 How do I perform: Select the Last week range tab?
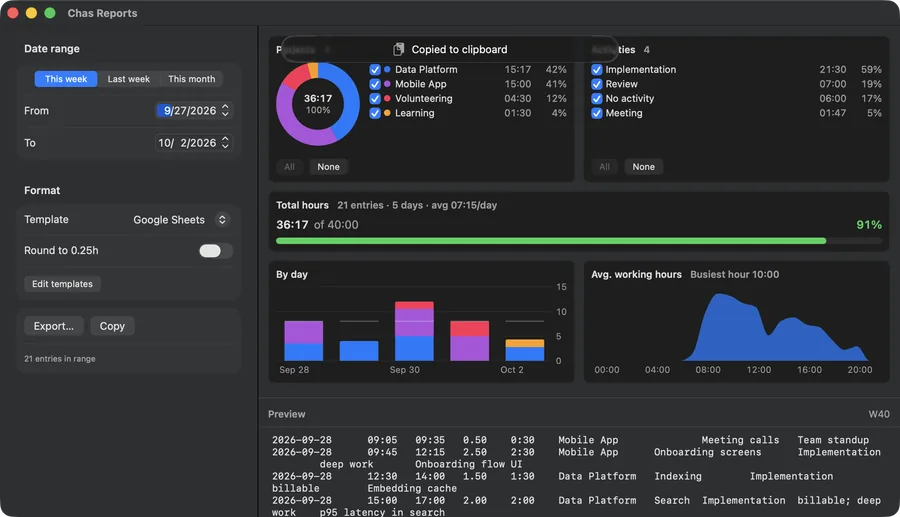pos(129,79)
